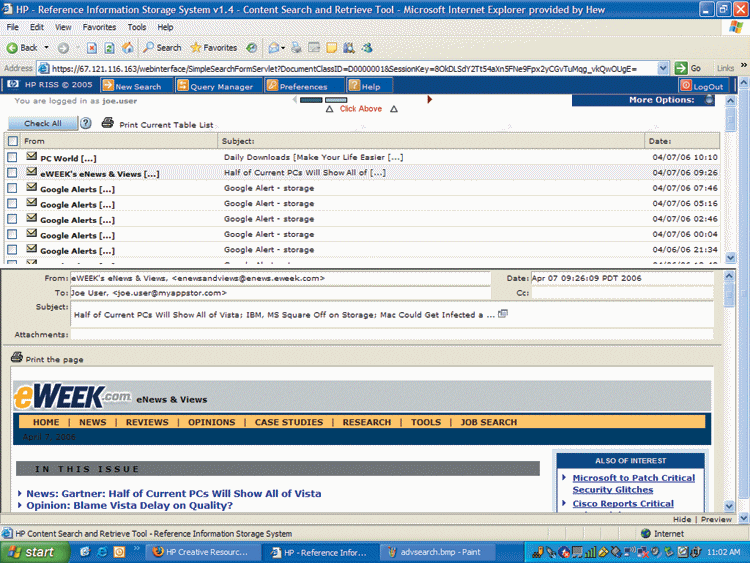This screenshot has height=563, width=750.
Task: Click the Preview link at bottom right
Action: click(x=716, y=519)
